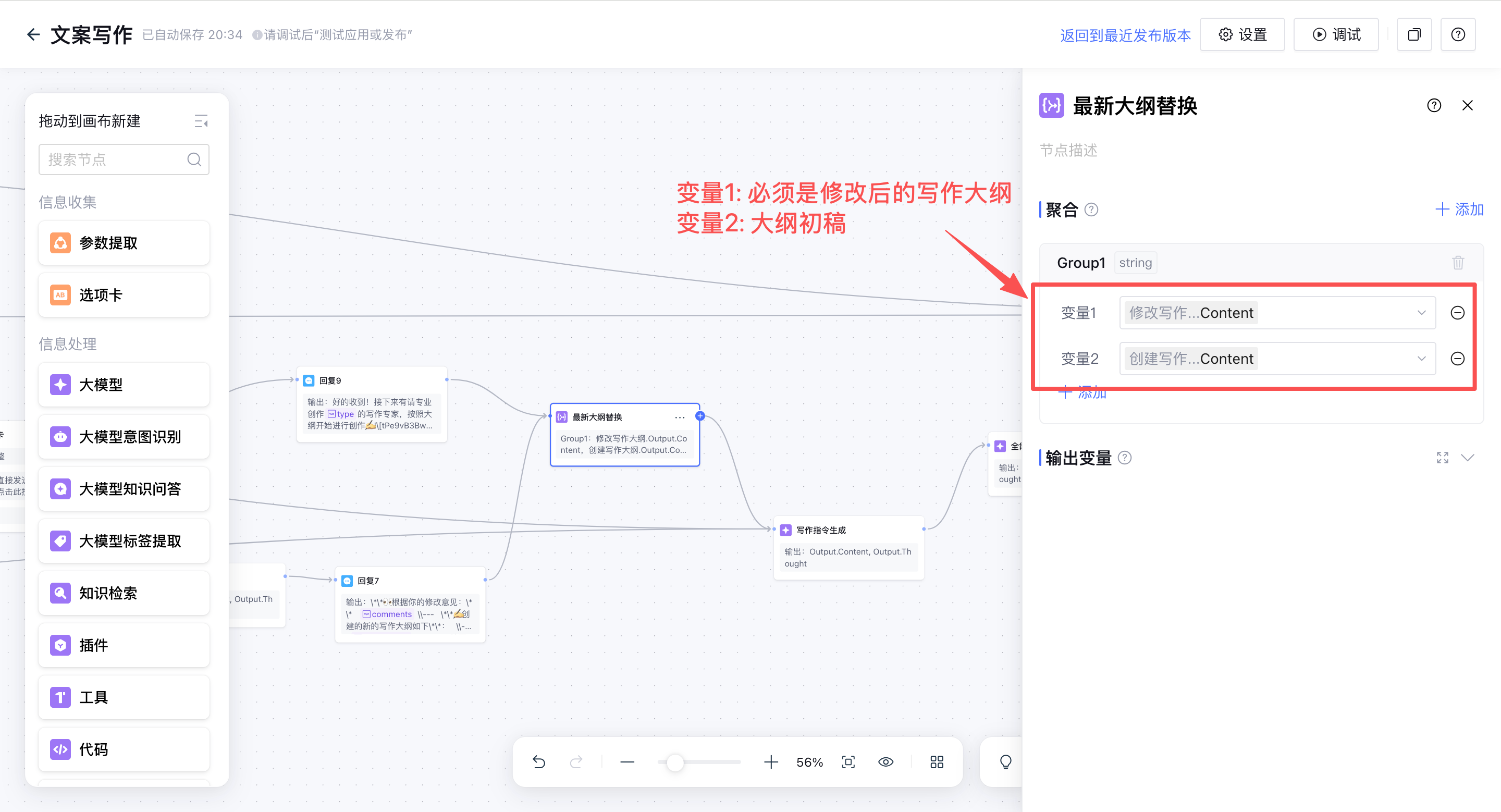Click the undo arrow in bottom toolbar
The width and height of the screenshot is (1501, 812).
pyautogui.click(x=538, y=762)
